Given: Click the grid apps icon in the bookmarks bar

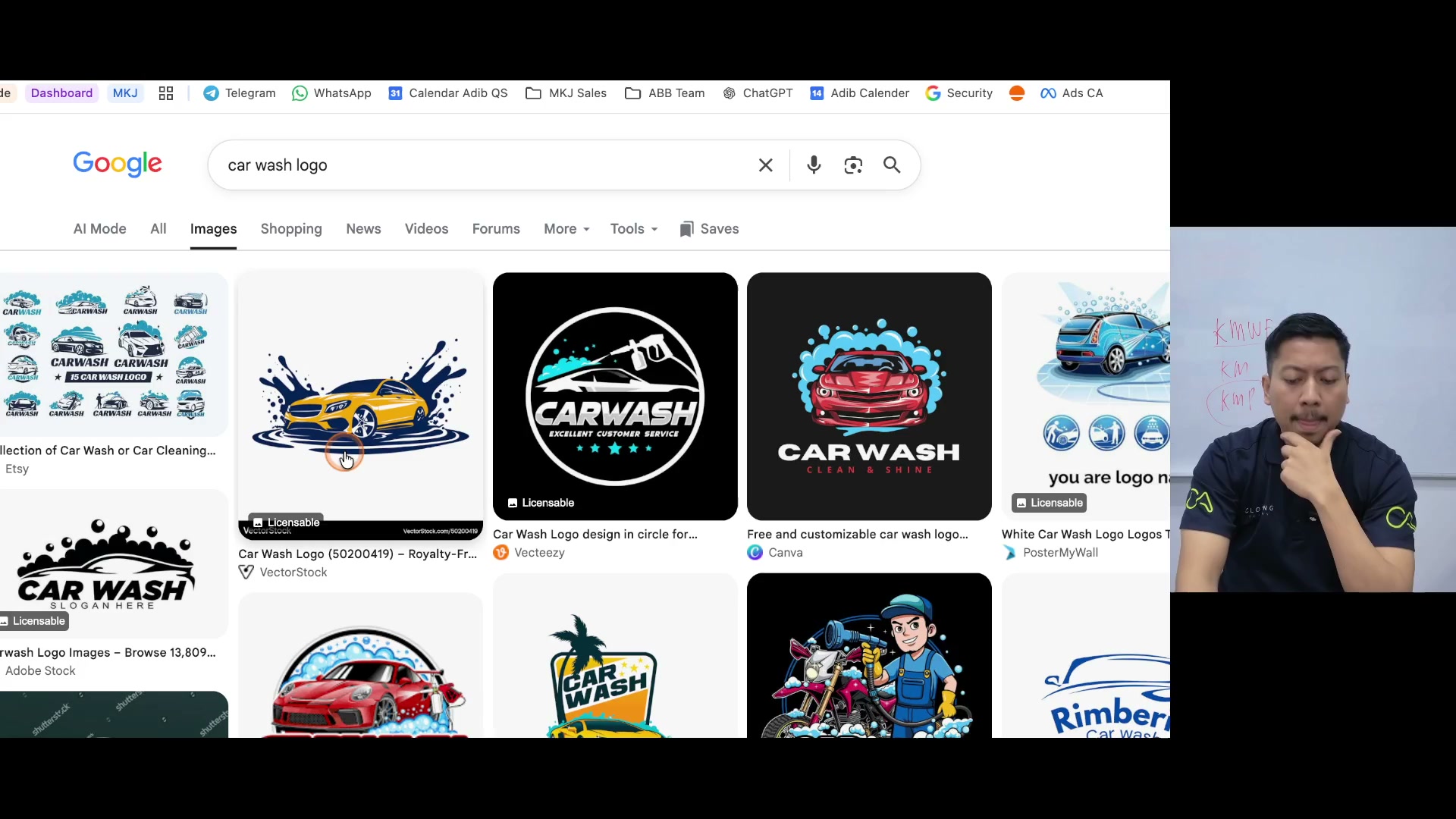Looking at the screenshot, I should 166,93.
